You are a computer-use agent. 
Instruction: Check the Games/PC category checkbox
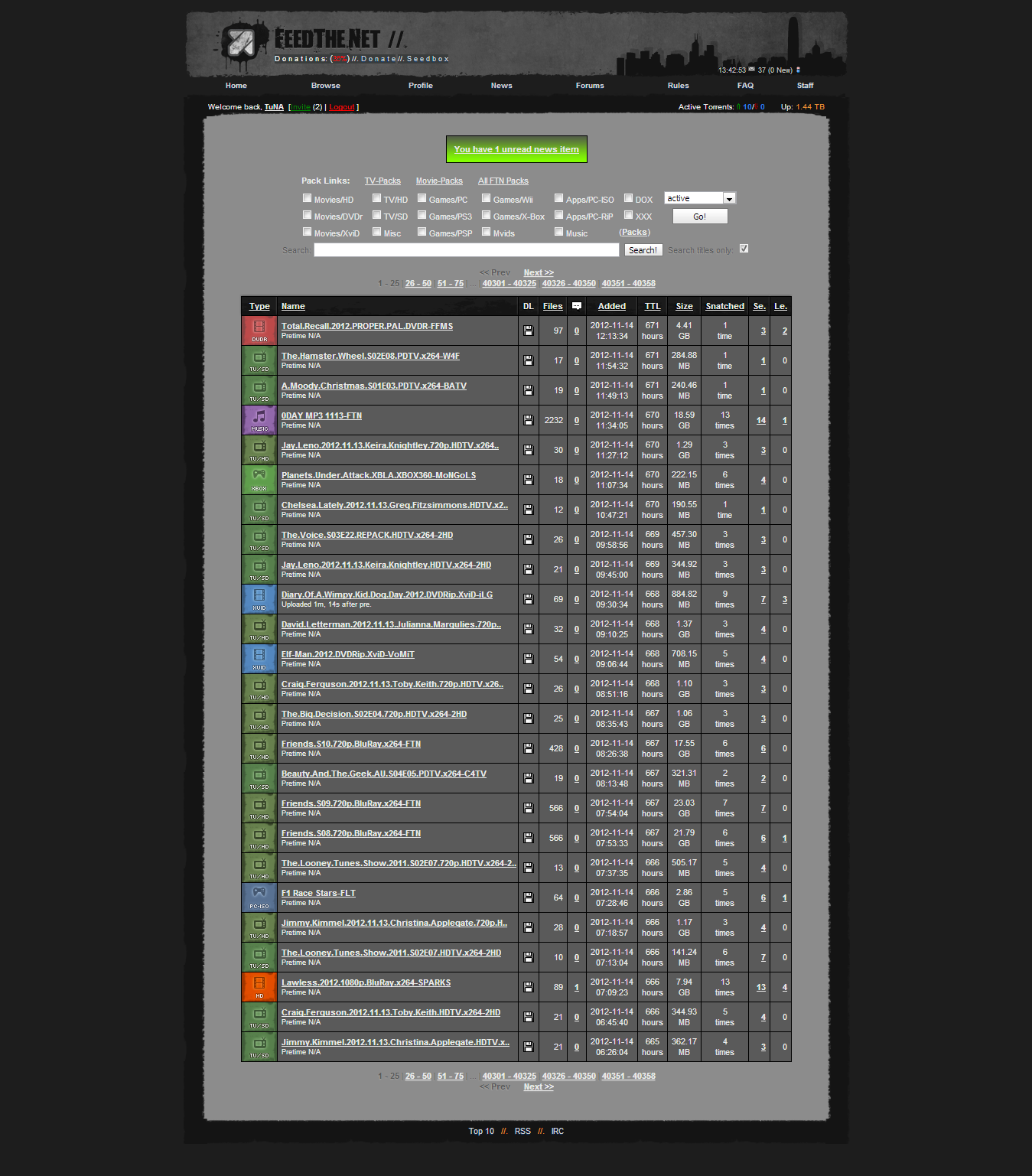422,198
